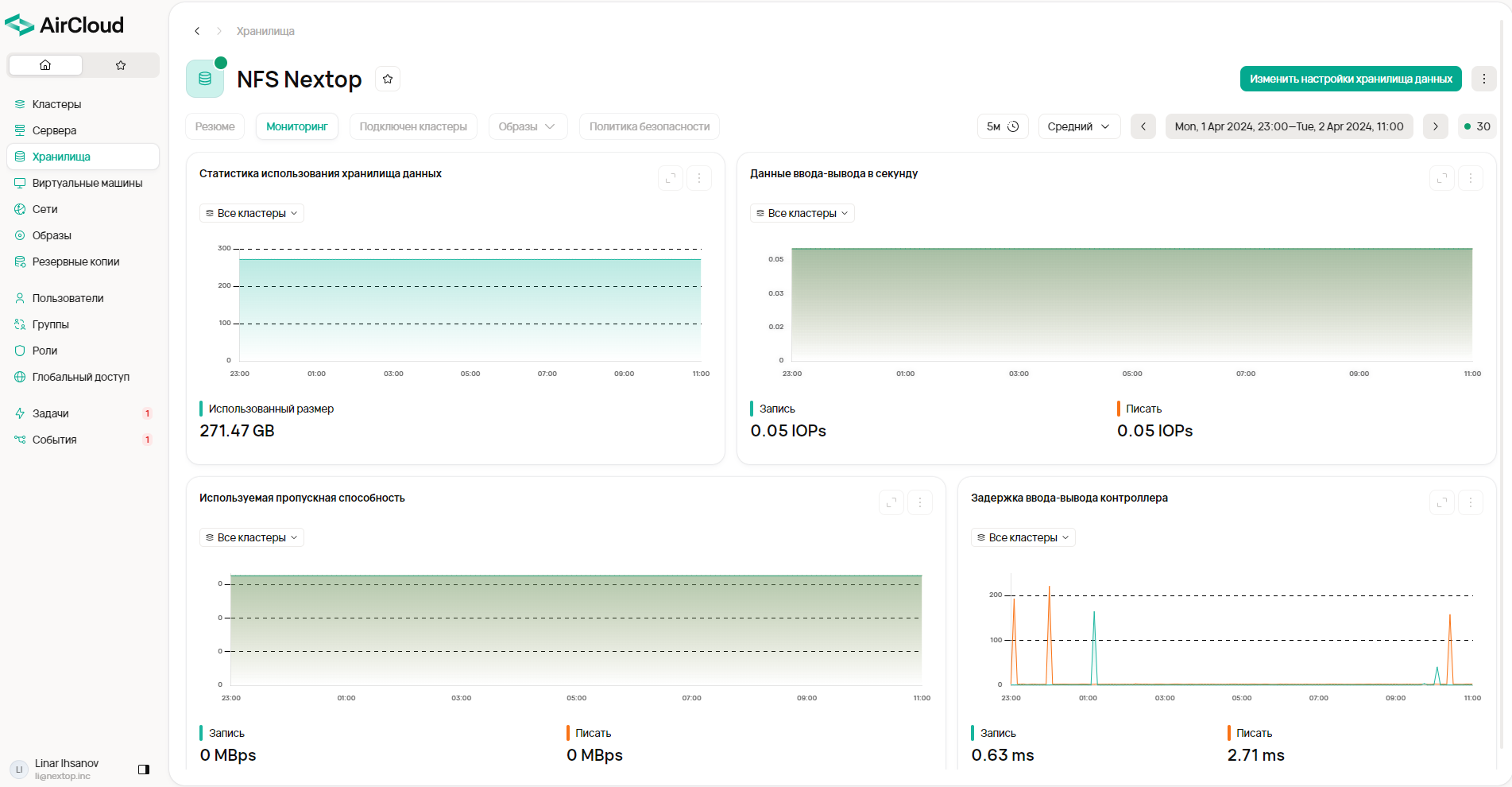Screen dimensions: 1512x787
Task: Expand the storage usage statistics chart fullscreen
Action: click(671, 178)
